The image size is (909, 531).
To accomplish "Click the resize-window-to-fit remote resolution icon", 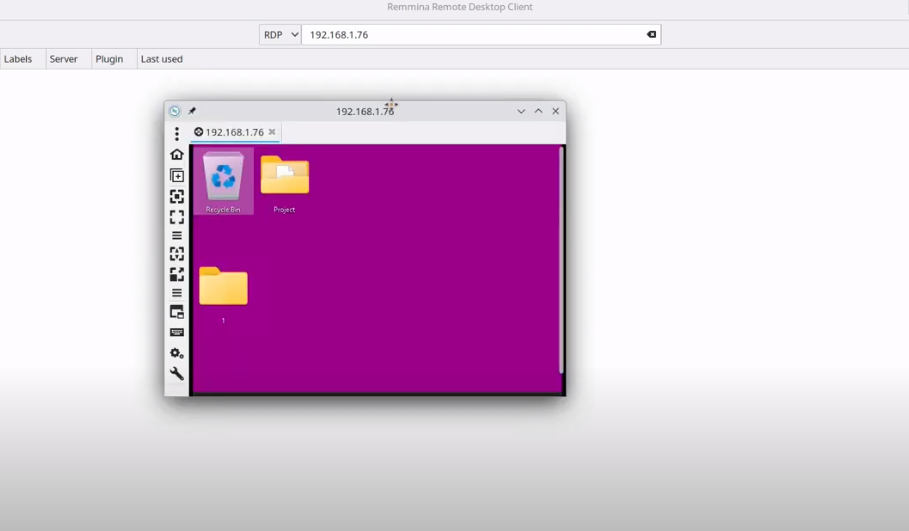I will [177, 197].
